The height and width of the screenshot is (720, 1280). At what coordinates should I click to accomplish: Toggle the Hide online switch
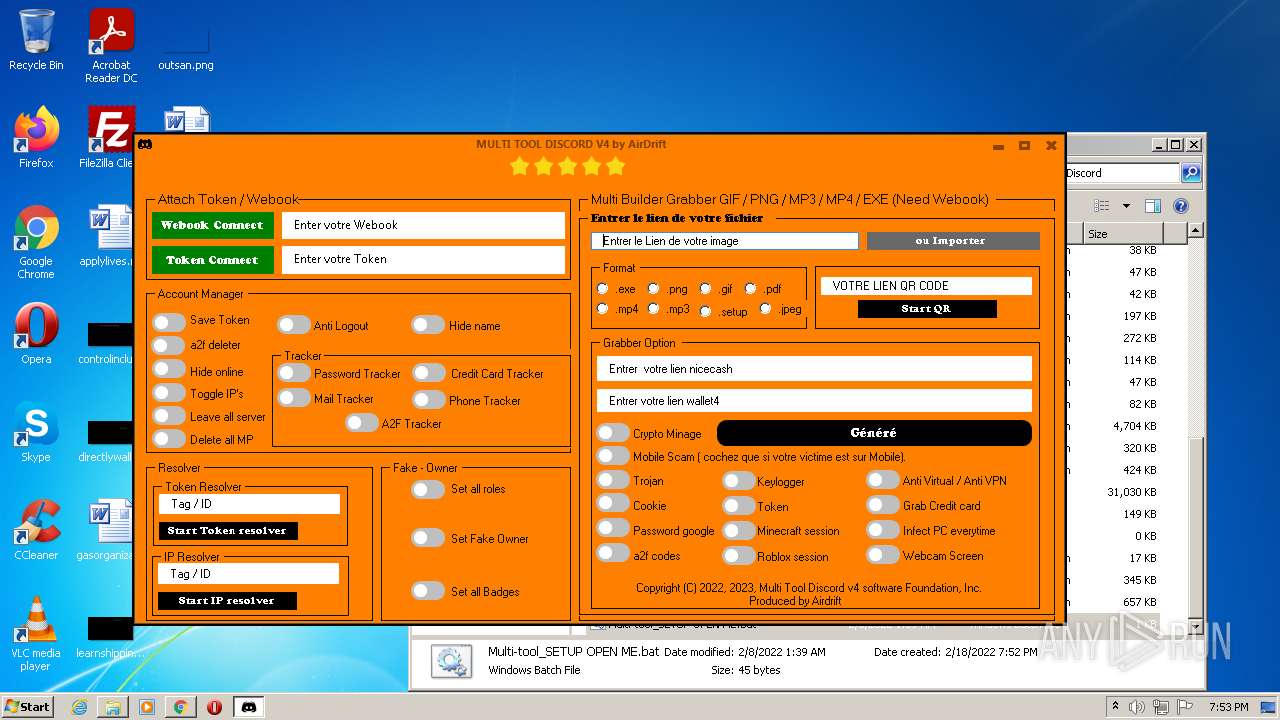click(169, 370)
